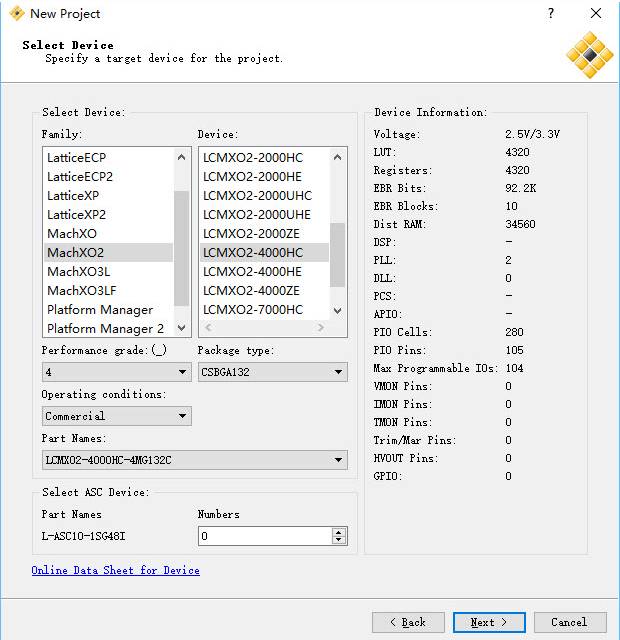
Task: Click the ASC Numbers input field
Action: point(265,536)
